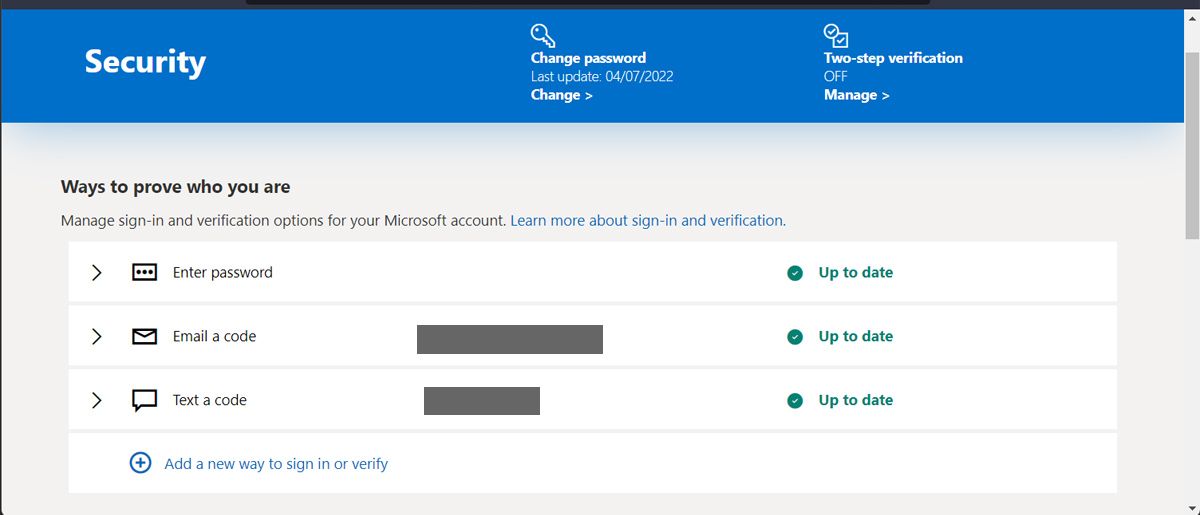1200x515 pixels.
Task: Open Manage two-step verification
Action: click(856, 95)
